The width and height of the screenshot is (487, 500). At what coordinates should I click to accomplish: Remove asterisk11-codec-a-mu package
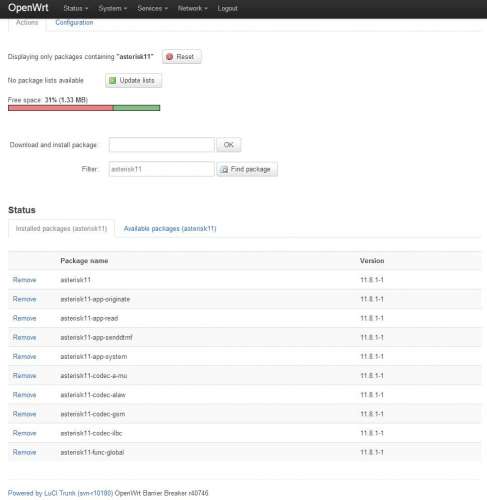[x=24, y=376]
